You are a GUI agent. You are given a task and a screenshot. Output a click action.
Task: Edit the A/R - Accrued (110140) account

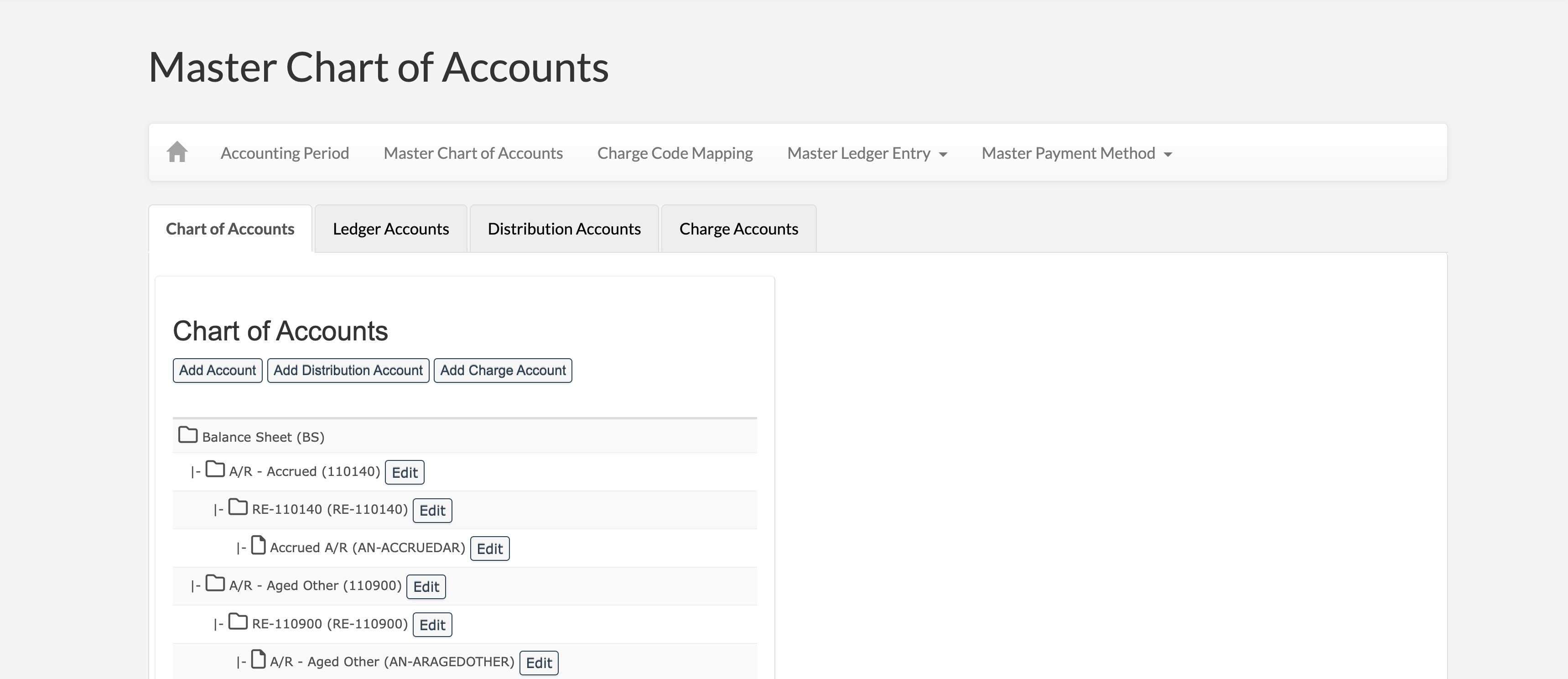[404, 473]
